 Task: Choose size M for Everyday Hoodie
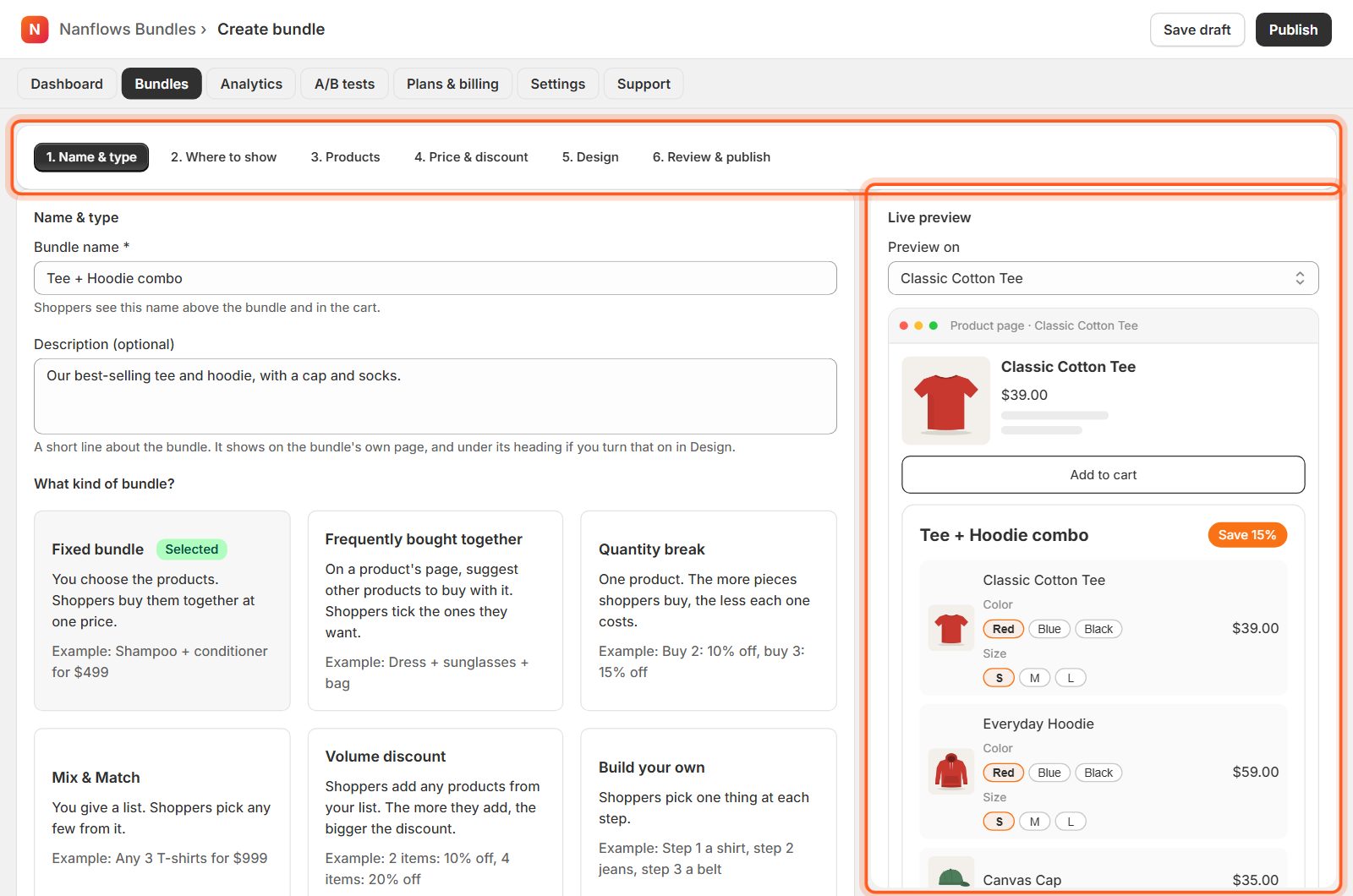[1034, 822]
